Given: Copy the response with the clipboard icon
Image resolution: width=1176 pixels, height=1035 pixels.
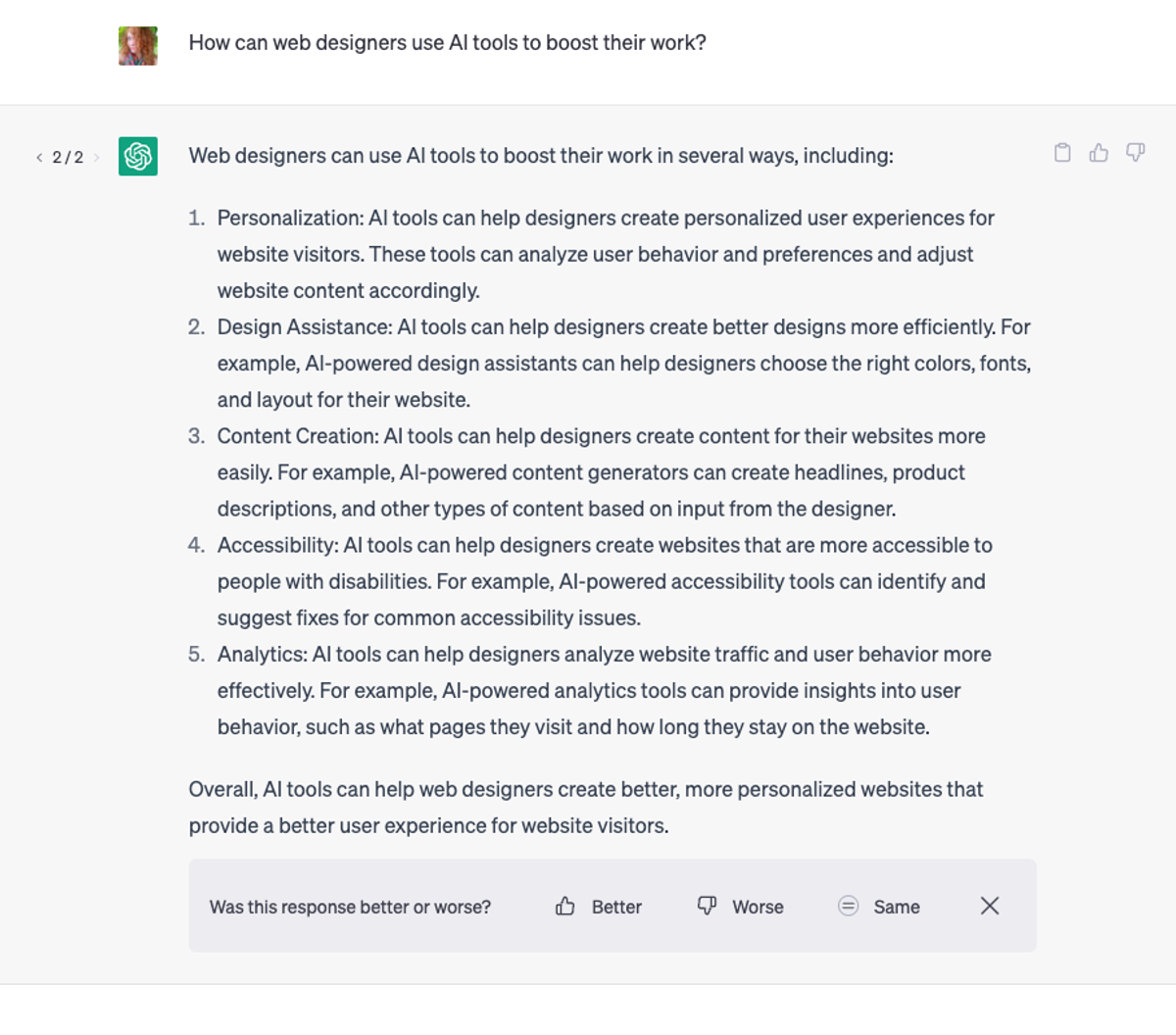Looking at the screenshot, I should (x=1062, y=153).
